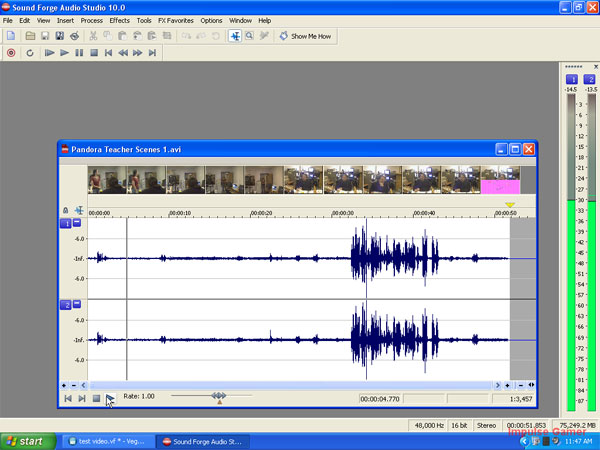
Task: Click Play in the Pandora data window
Action: (110, 398)
